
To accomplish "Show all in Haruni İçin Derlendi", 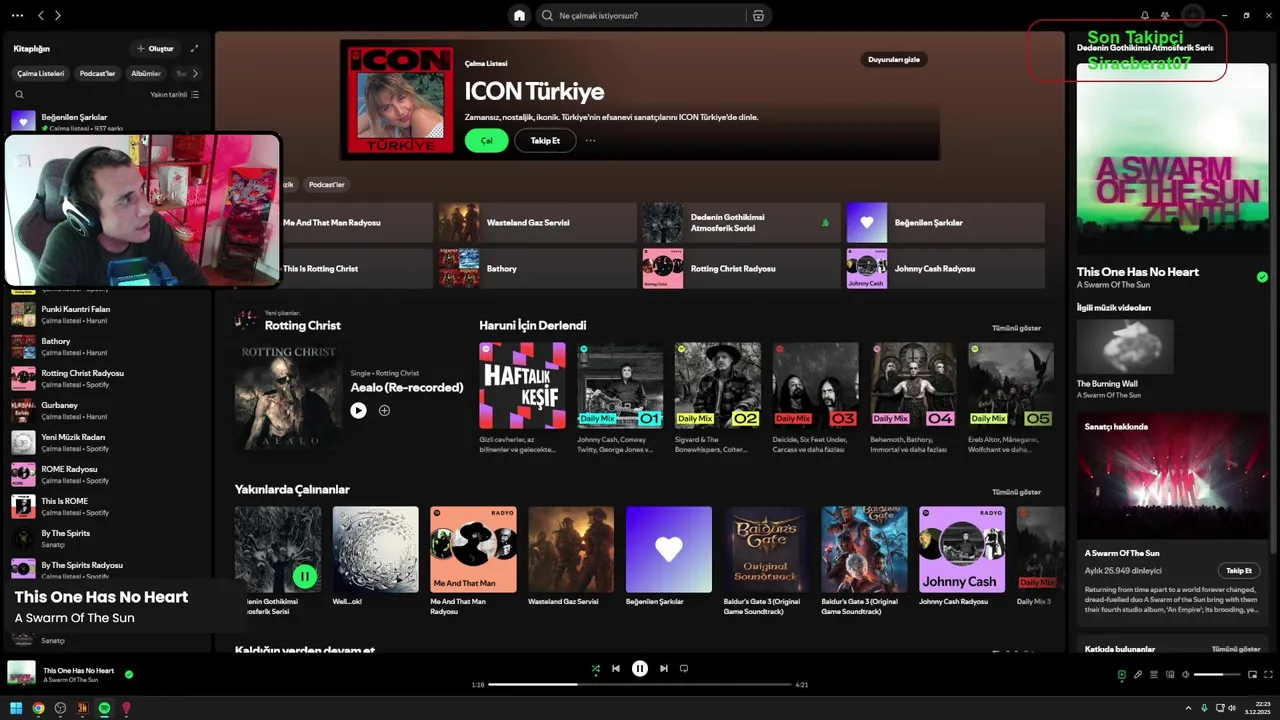I will (x=1016, y=328).
